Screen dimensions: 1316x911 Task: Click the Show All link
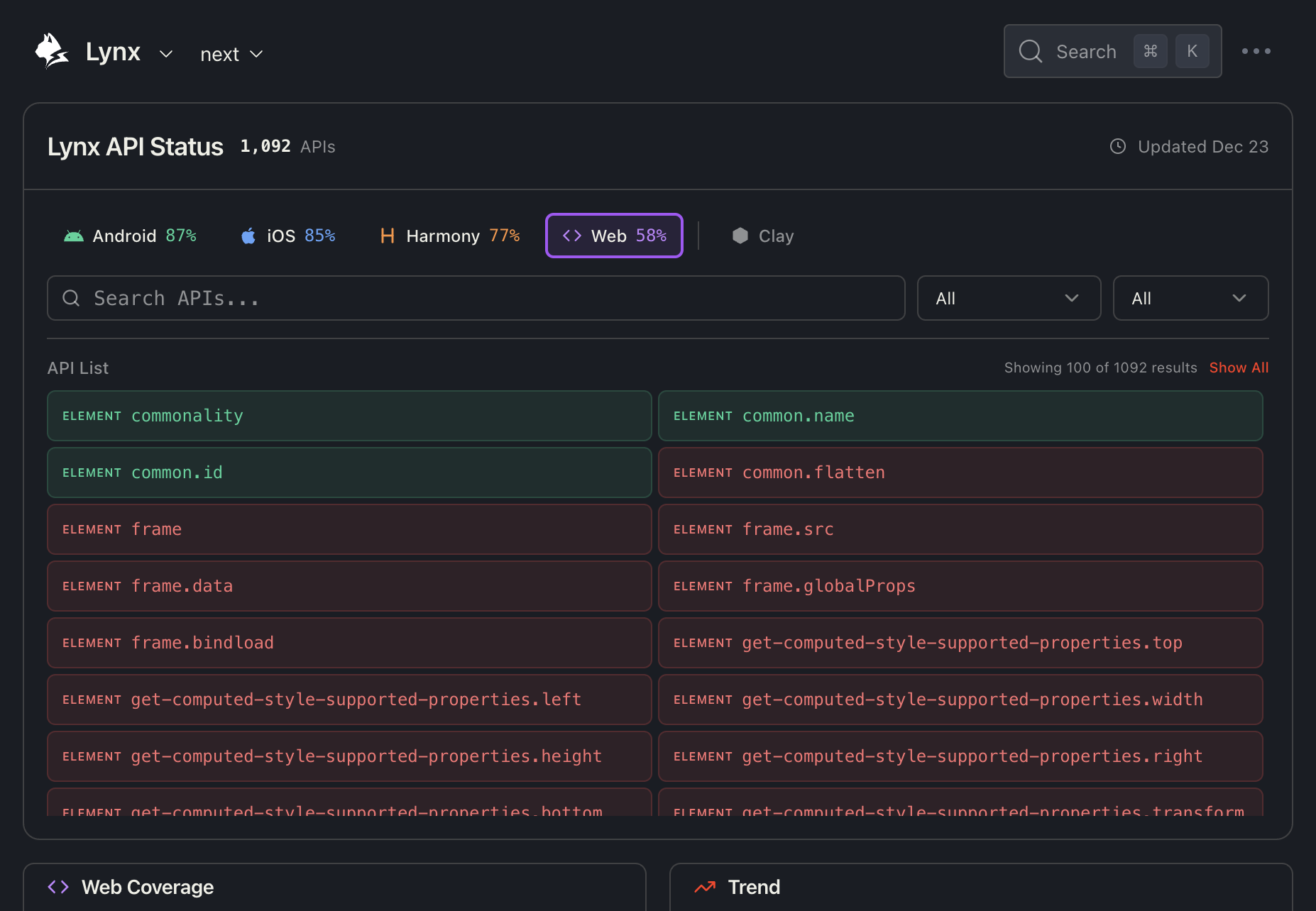coord(1239,368)
